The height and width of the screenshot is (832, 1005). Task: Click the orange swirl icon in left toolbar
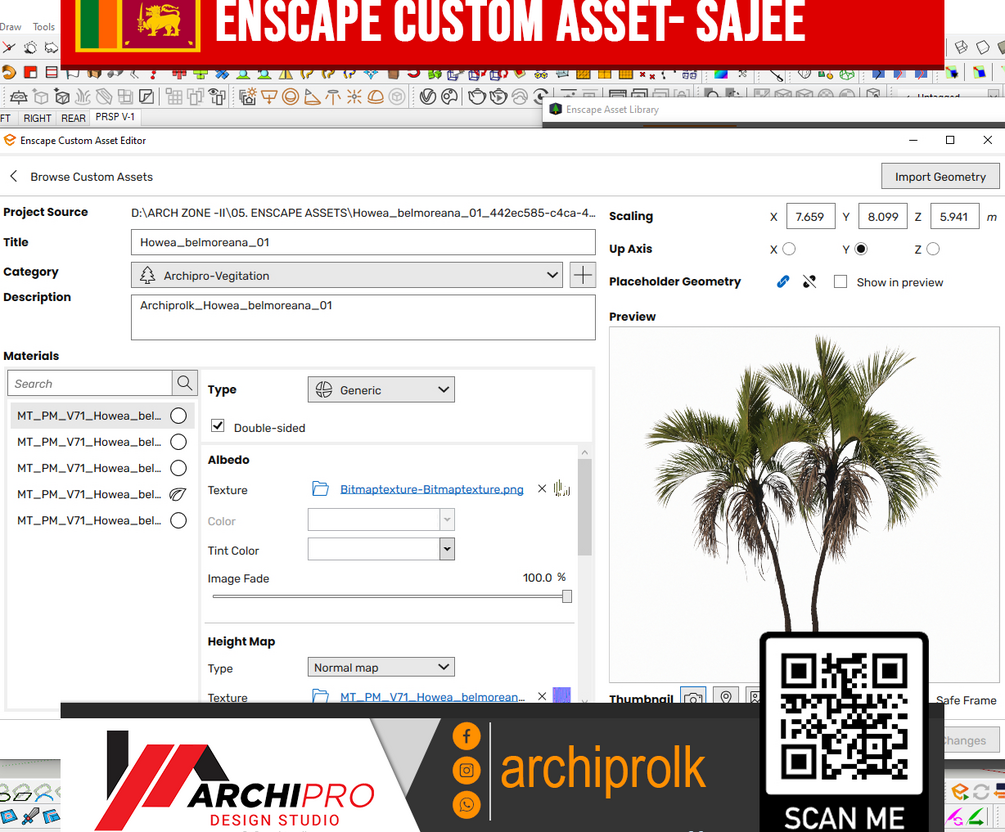pos(8,72)
